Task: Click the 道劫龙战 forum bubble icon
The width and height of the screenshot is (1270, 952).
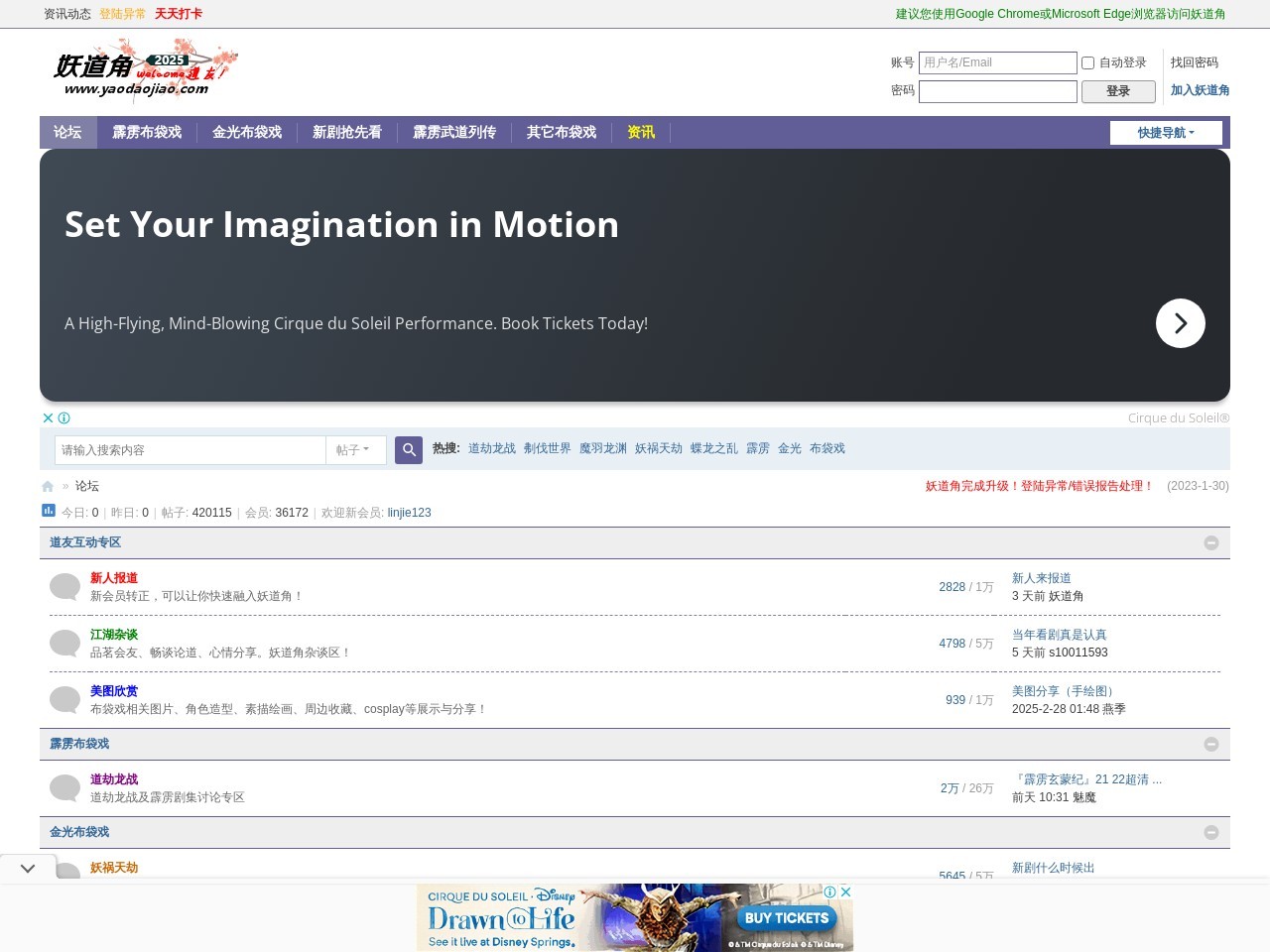Action: [64, 787]
